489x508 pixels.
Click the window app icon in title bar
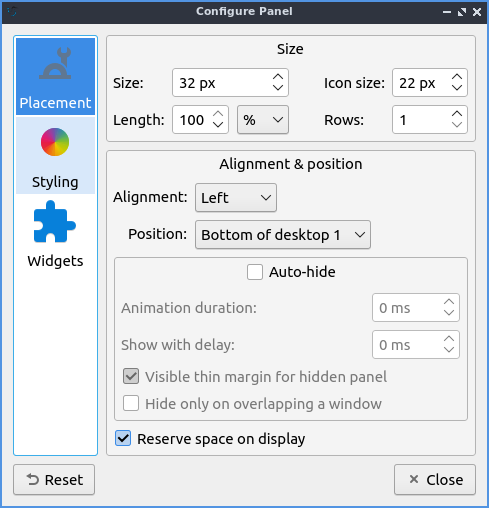click(12, 11)
